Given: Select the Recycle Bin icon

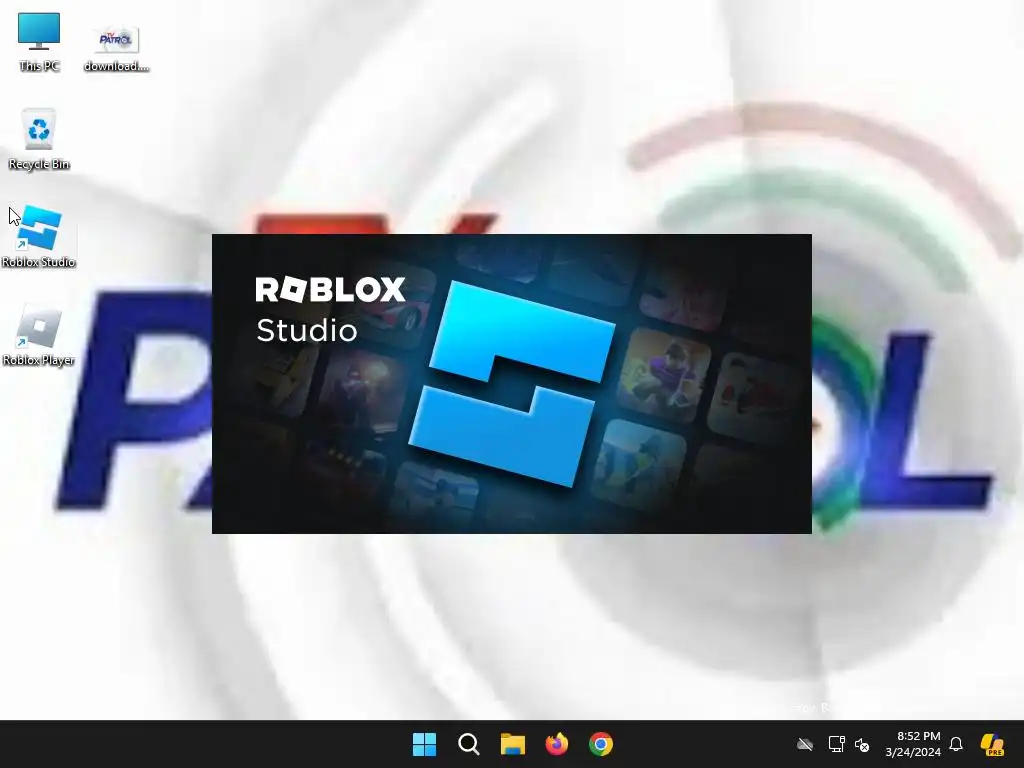Looking at the screenshot, I should pyautogui.click(x=39, y=139).
